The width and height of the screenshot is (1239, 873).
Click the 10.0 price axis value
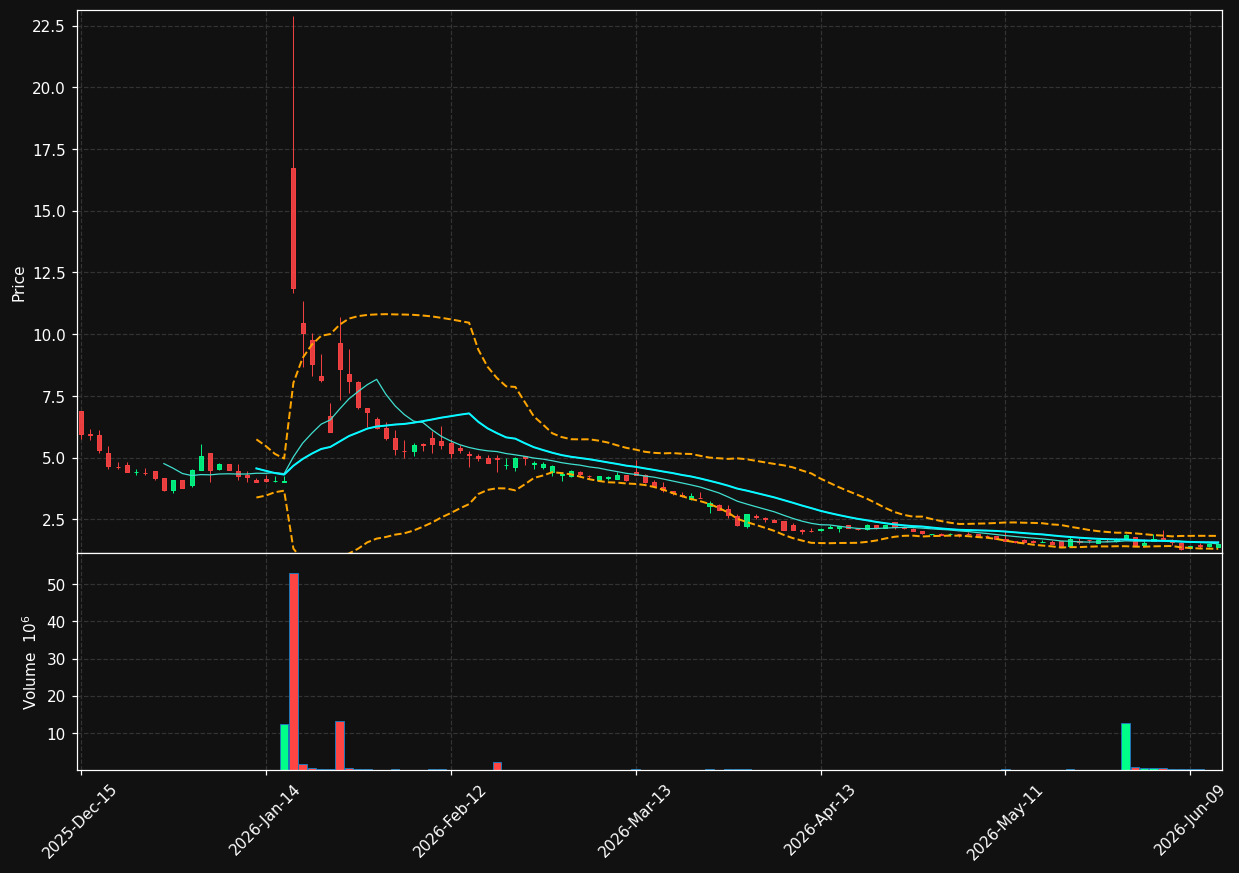49,335
